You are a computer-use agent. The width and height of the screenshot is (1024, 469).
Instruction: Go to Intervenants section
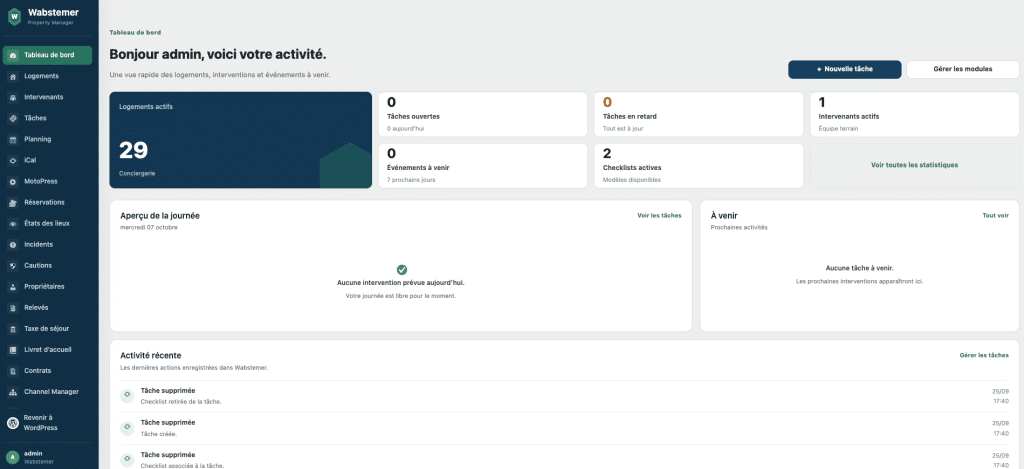tap(47, 97)
